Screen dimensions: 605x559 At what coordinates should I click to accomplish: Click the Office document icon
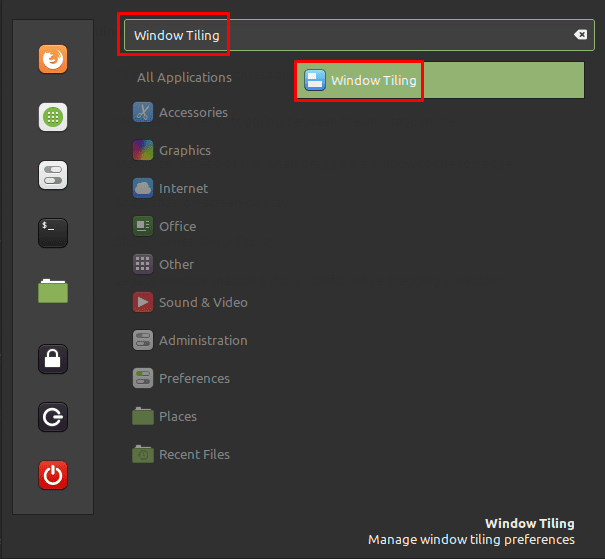tap(143, 226)
